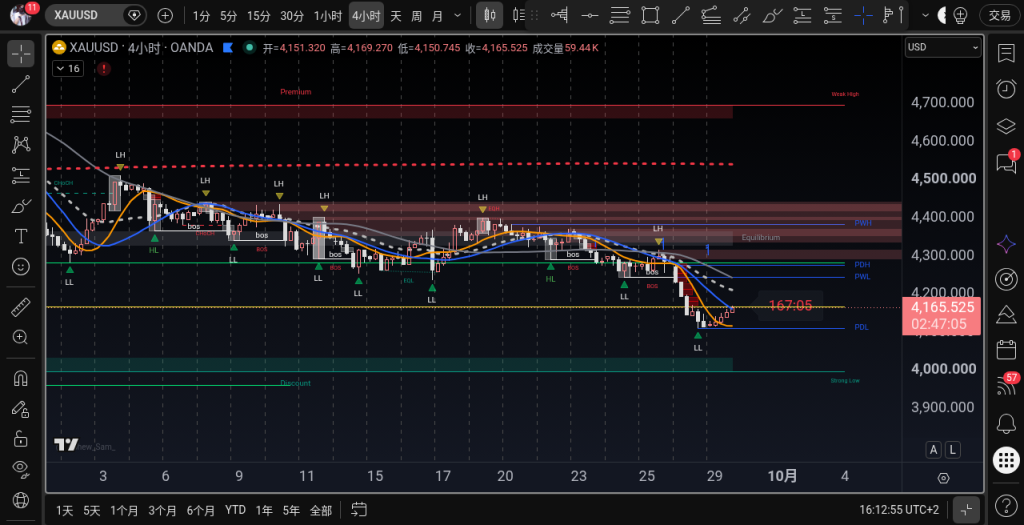Screen dimensions: 1024x525
Task: Open the object tree layers panel
Action: [1006, 126]
